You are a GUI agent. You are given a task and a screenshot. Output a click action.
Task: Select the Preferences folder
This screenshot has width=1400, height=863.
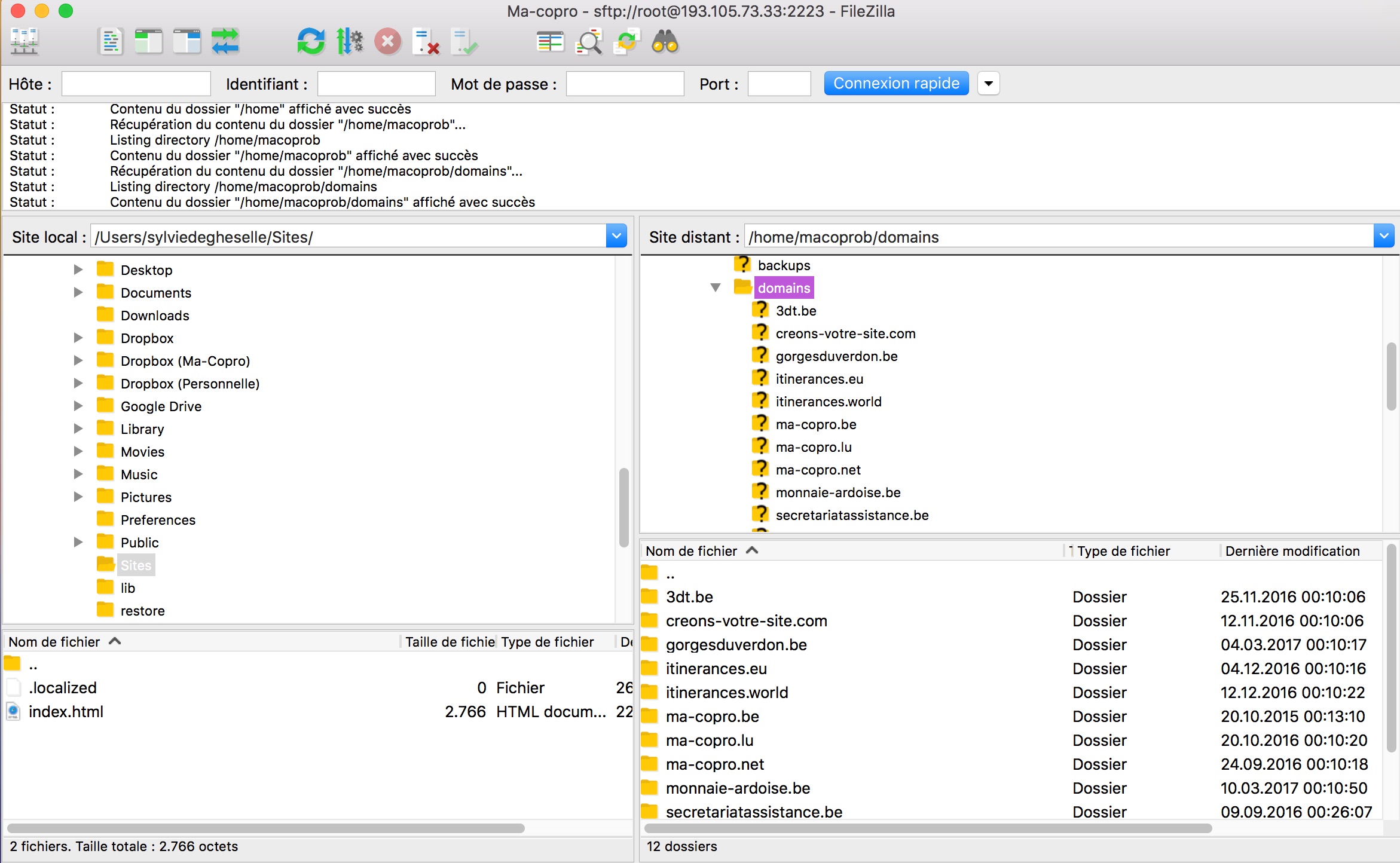click(158, 520)
